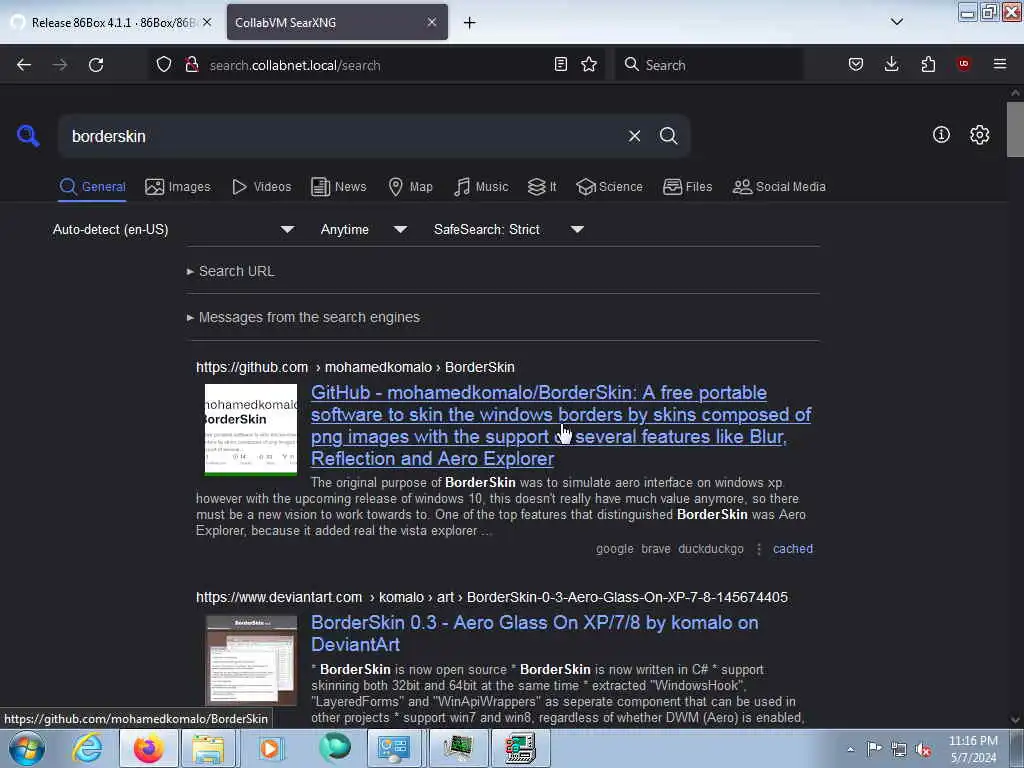Image resolution: width=1024 pixels, height=768 pixels.
Task: Open the Auto-detect (en-US) language dropdown
Action: click(x=173, y=229)
